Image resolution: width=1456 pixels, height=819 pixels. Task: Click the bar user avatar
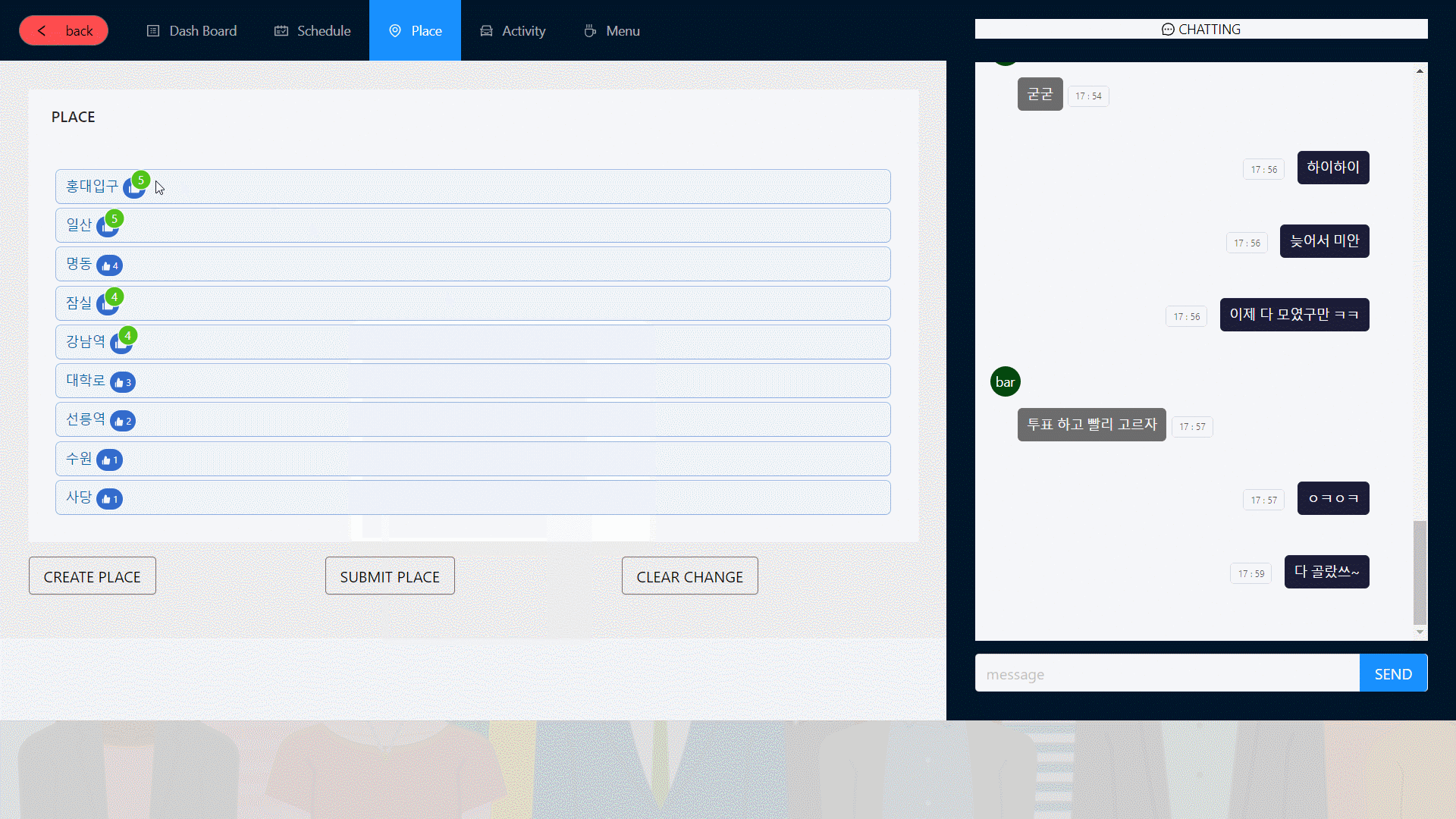[x=1005, y=381]
